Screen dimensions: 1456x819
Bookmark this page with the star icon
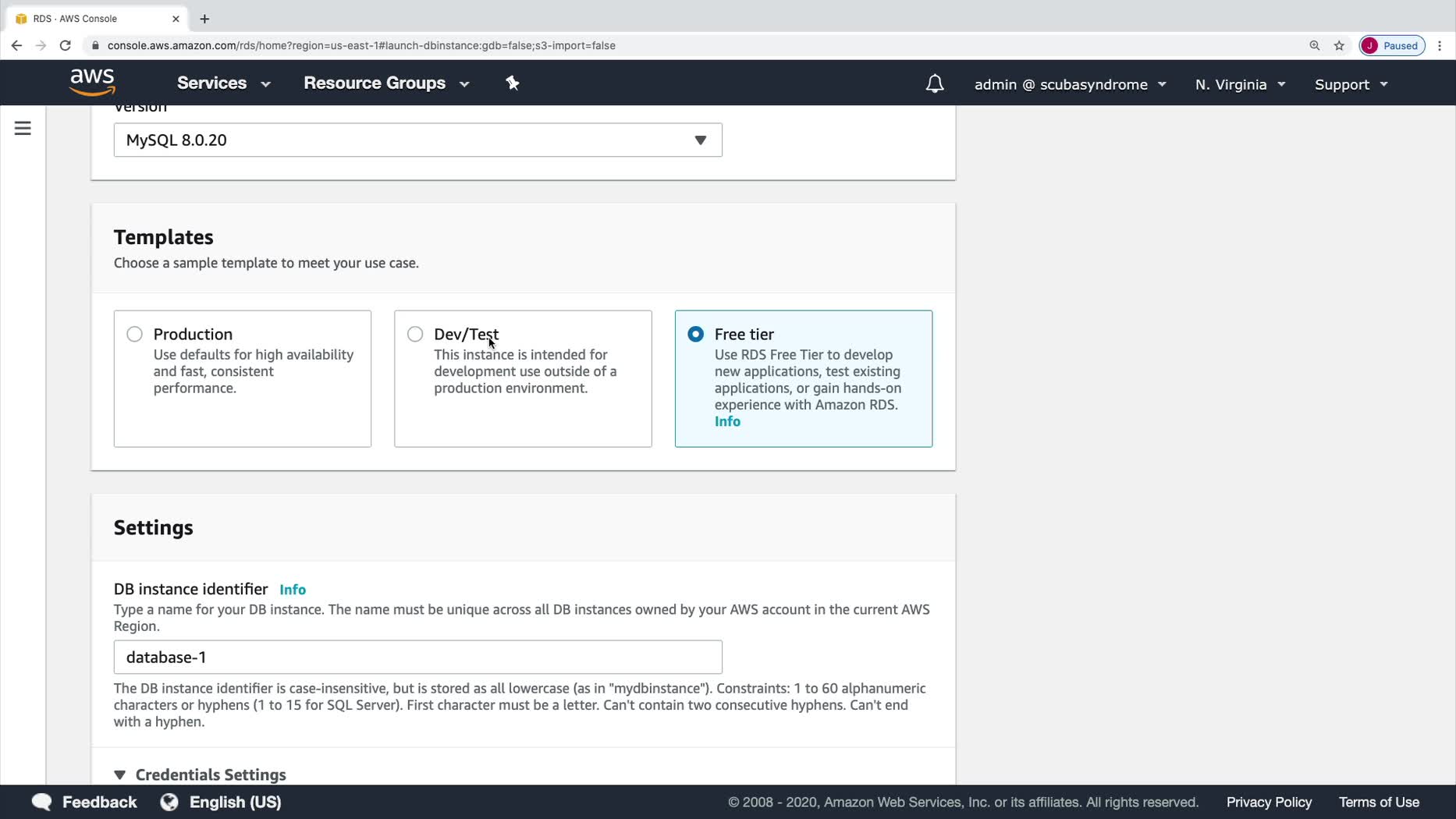(1340, 45)
